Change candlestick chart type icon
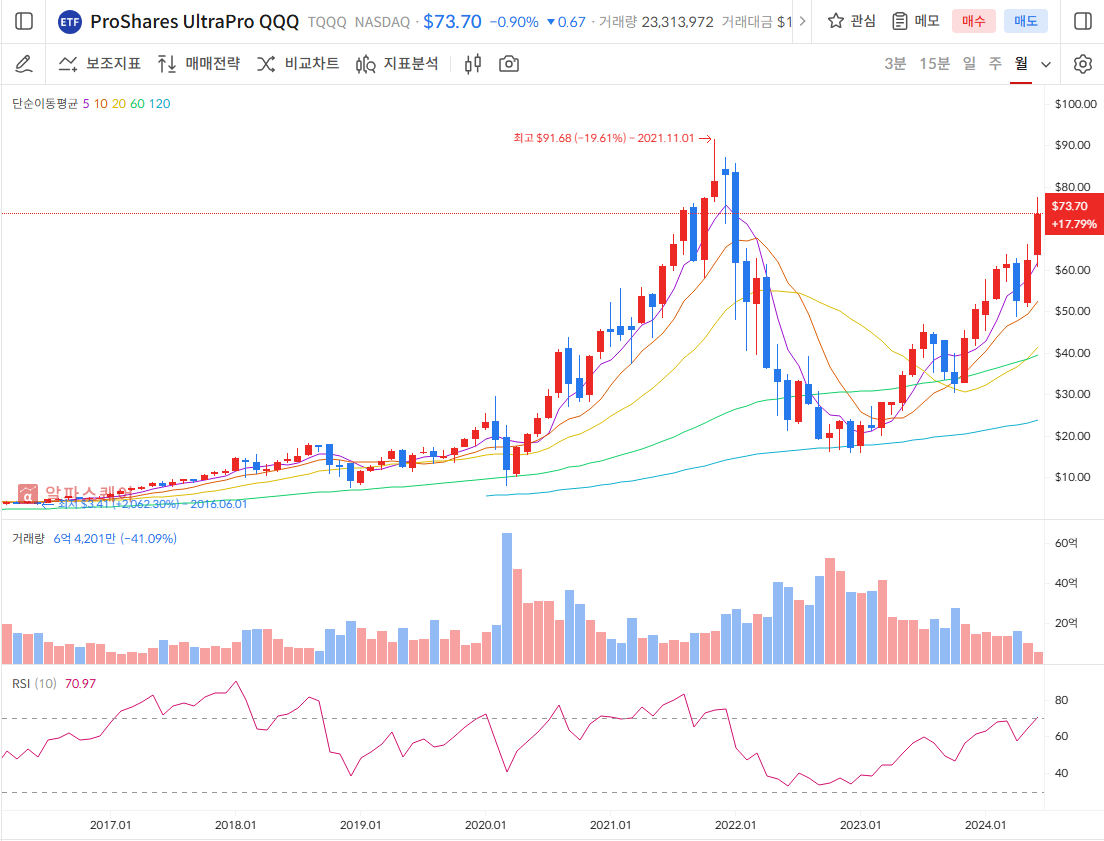1104x841 pixels. 473,64
